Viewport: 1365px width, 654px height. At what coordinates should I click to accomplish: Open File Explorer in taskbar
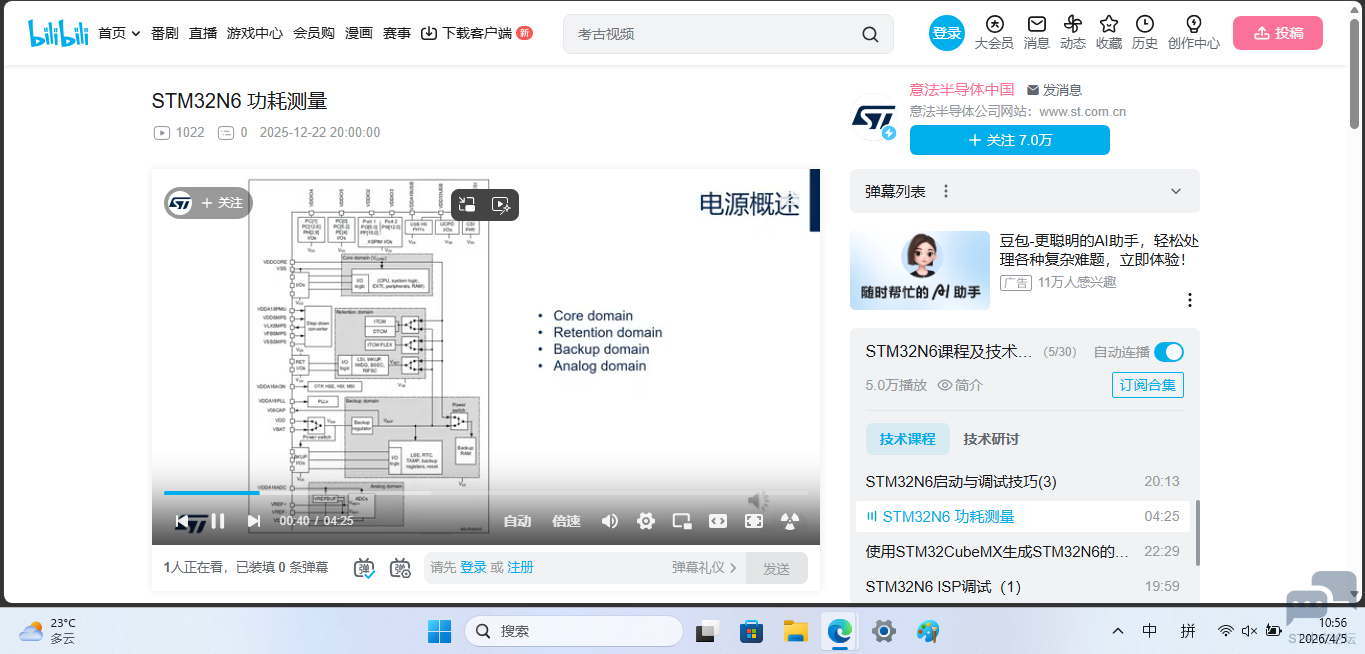coord(795,631)
